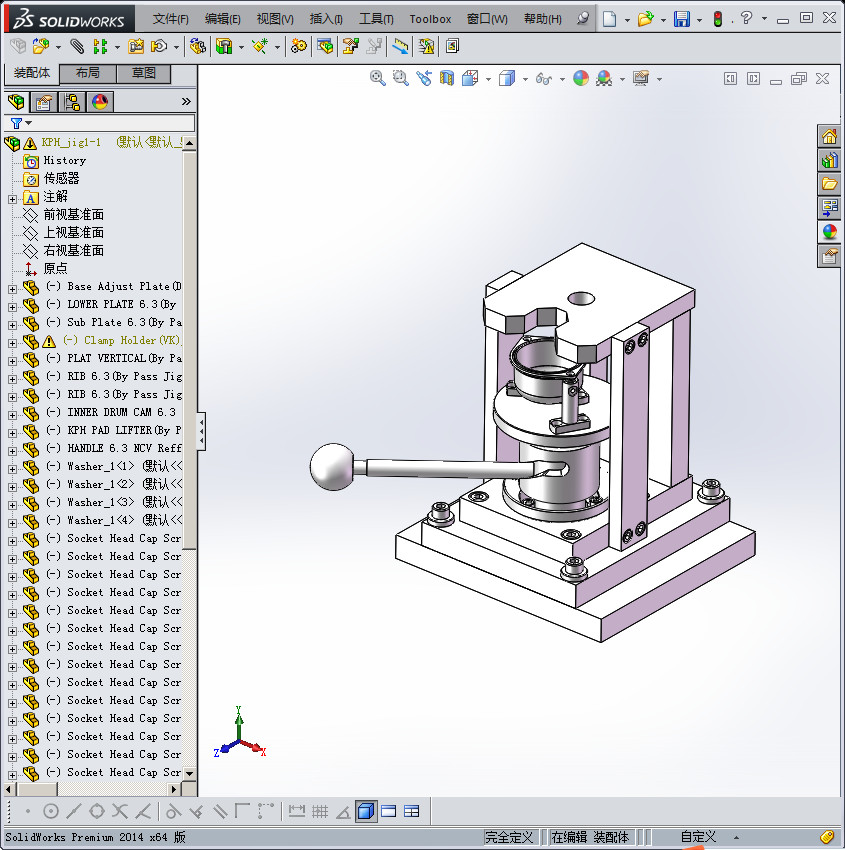Open the Hide/Show Items dropdown arrow
Viewport: 845px width, 850px height.
coord(562,80)
